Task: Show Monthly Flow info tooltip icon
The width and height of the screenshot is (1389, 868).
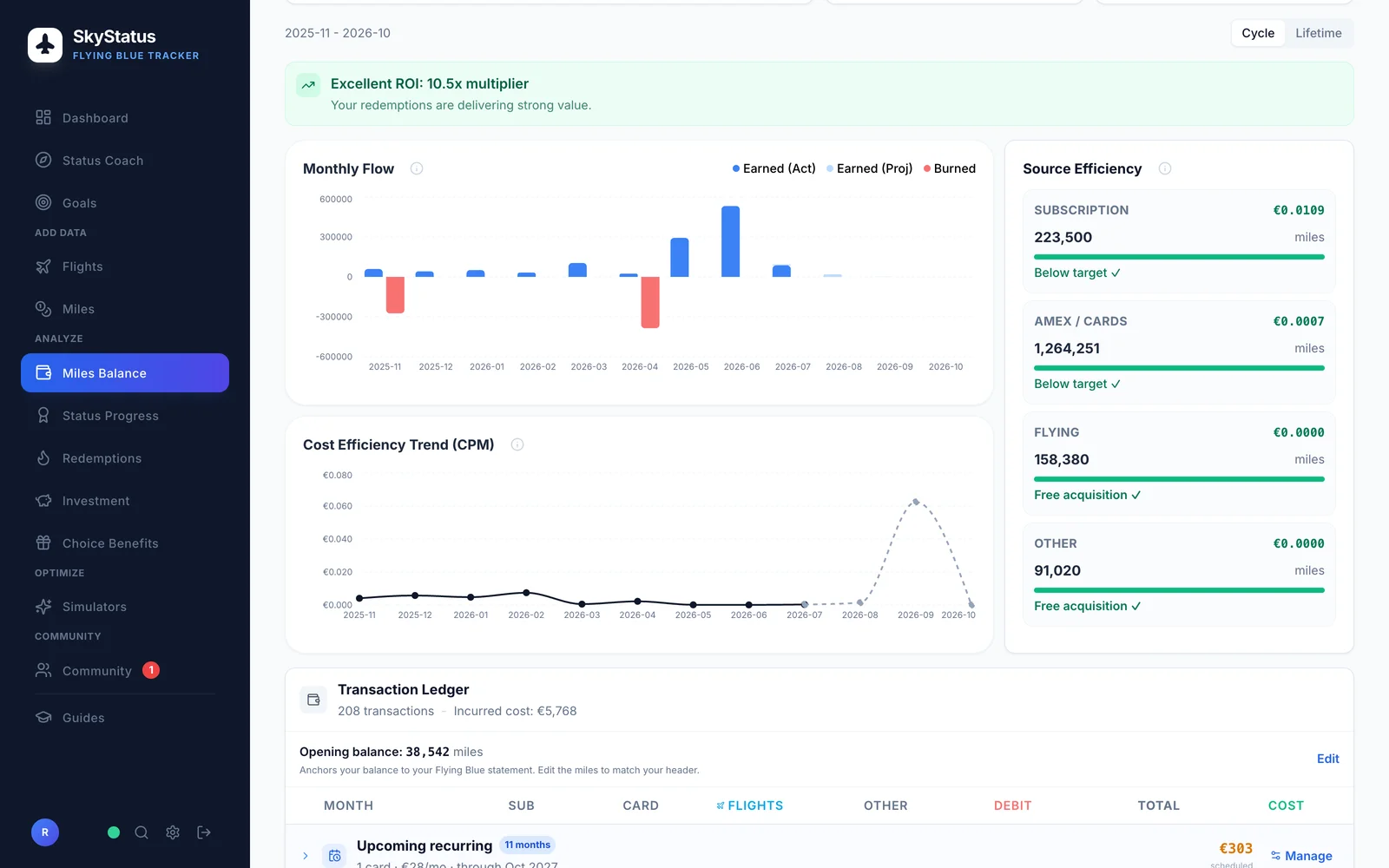Action: click(x=417, y=168)
